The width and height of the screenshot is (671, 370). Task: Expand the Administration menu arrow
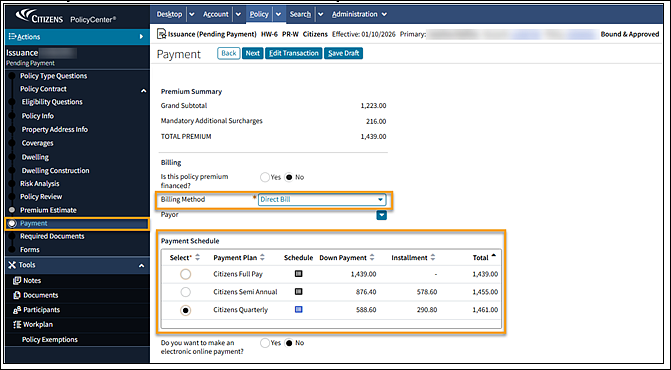[x=384, y=14]
